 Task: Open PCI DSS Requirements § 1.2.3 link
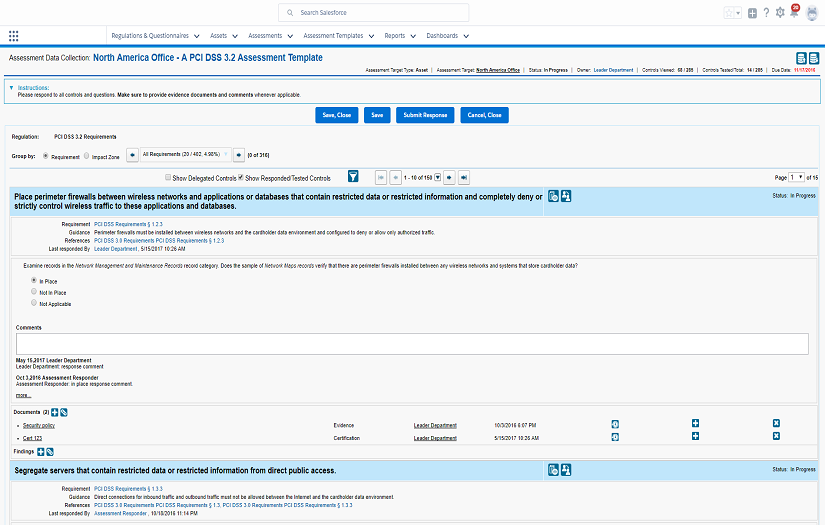pos(128,224)
